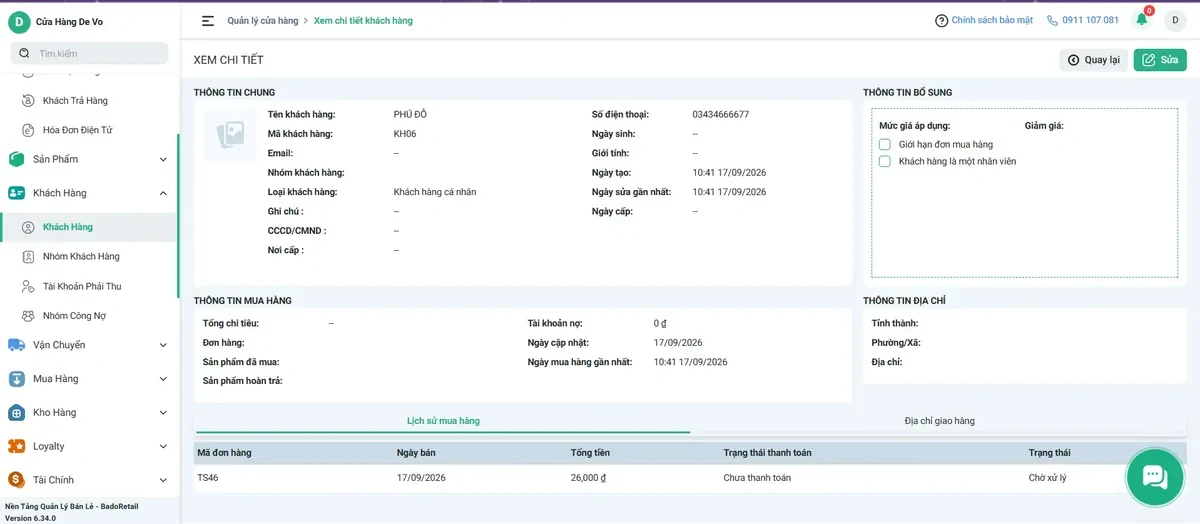Click the hamburger menu toggle icon
The height and width of the screenshot is (524, 1200).
click(208, 20)
